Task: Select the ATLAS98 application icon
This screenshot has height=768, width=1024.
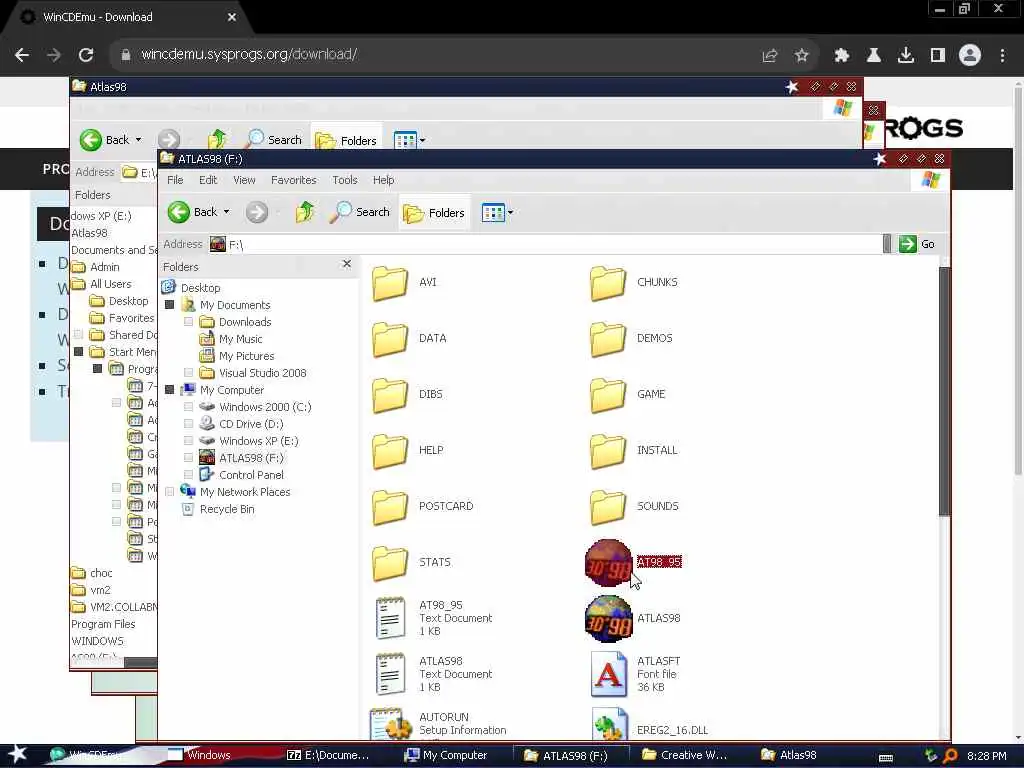Action: (x=609, y=618)
